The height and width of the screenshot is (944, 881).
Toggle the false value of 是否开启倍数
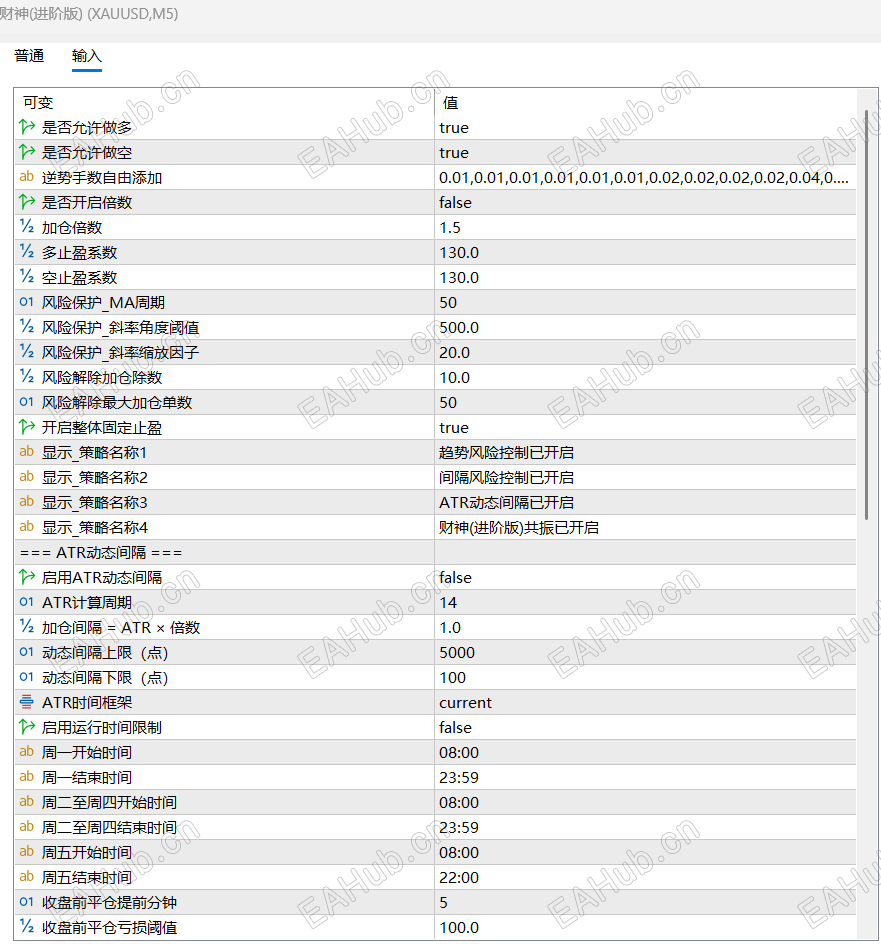tap(455, 203)
